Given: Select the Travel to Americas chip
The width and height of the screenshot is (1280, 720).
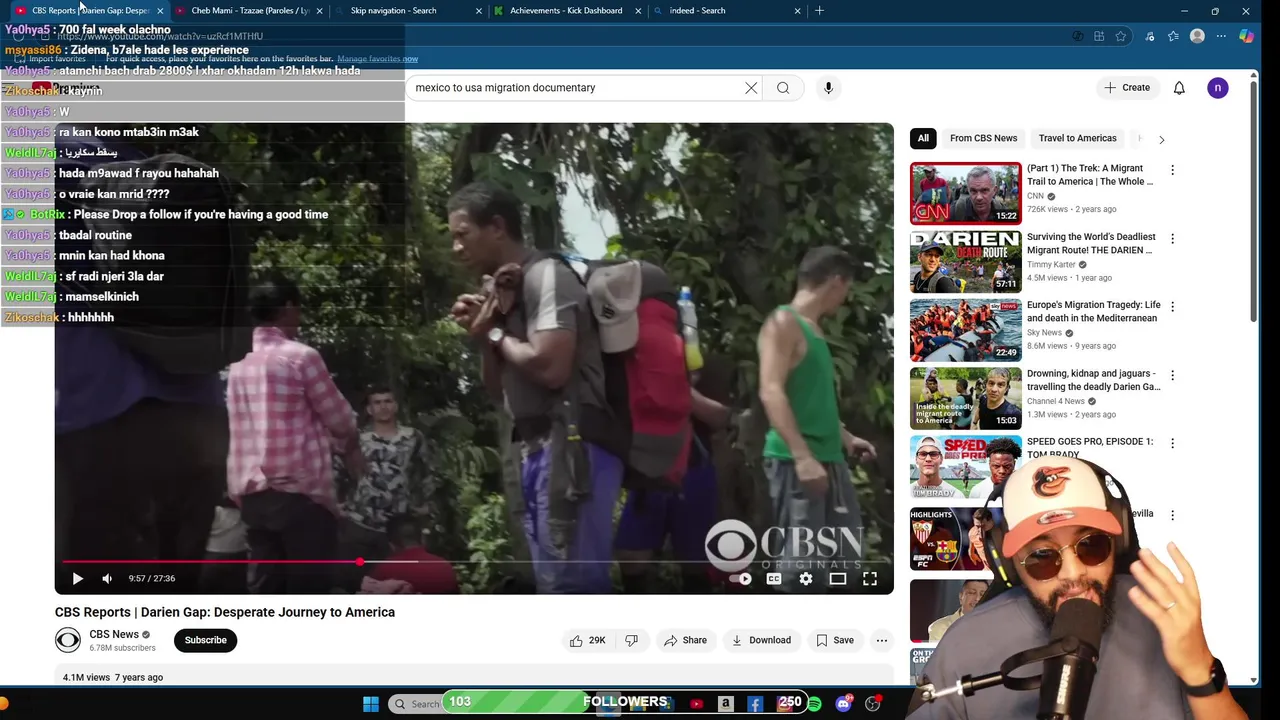Looking at the screenshot, I should pyautogui.click(x=1077, y=138).
